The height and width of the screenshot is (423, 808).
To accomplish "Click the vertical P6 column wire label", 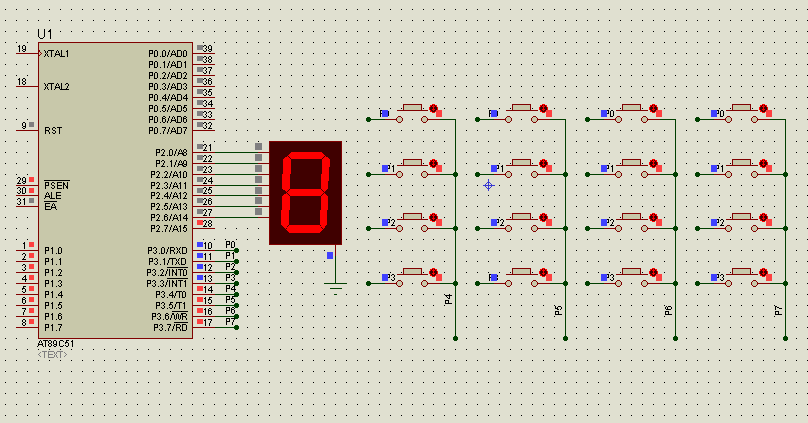I will click(668, 311).
